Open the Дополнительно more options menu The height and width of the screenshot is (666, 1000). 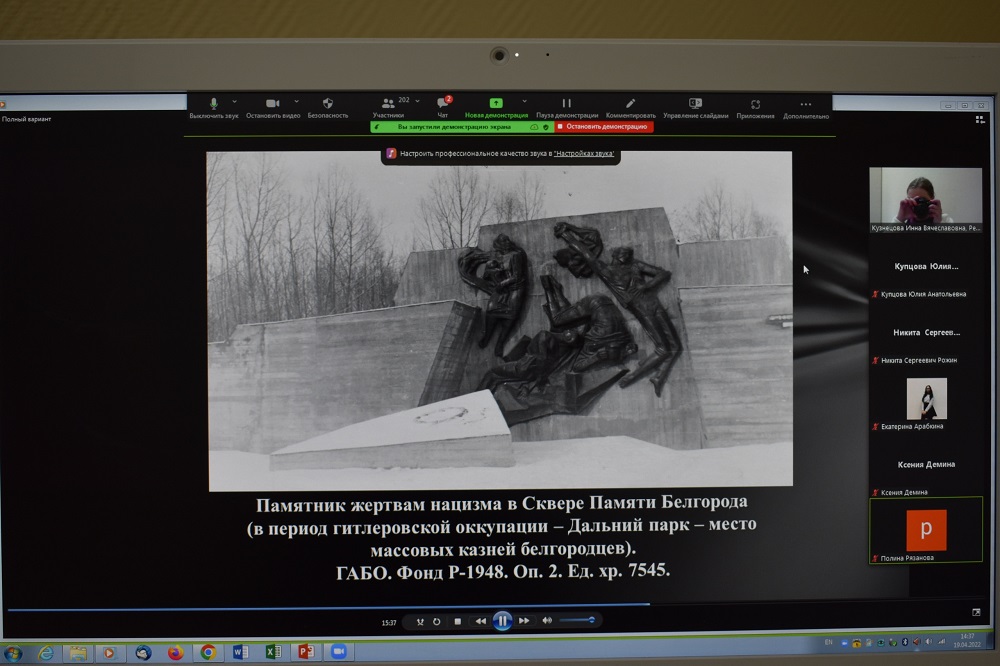(x=805, y=104)
